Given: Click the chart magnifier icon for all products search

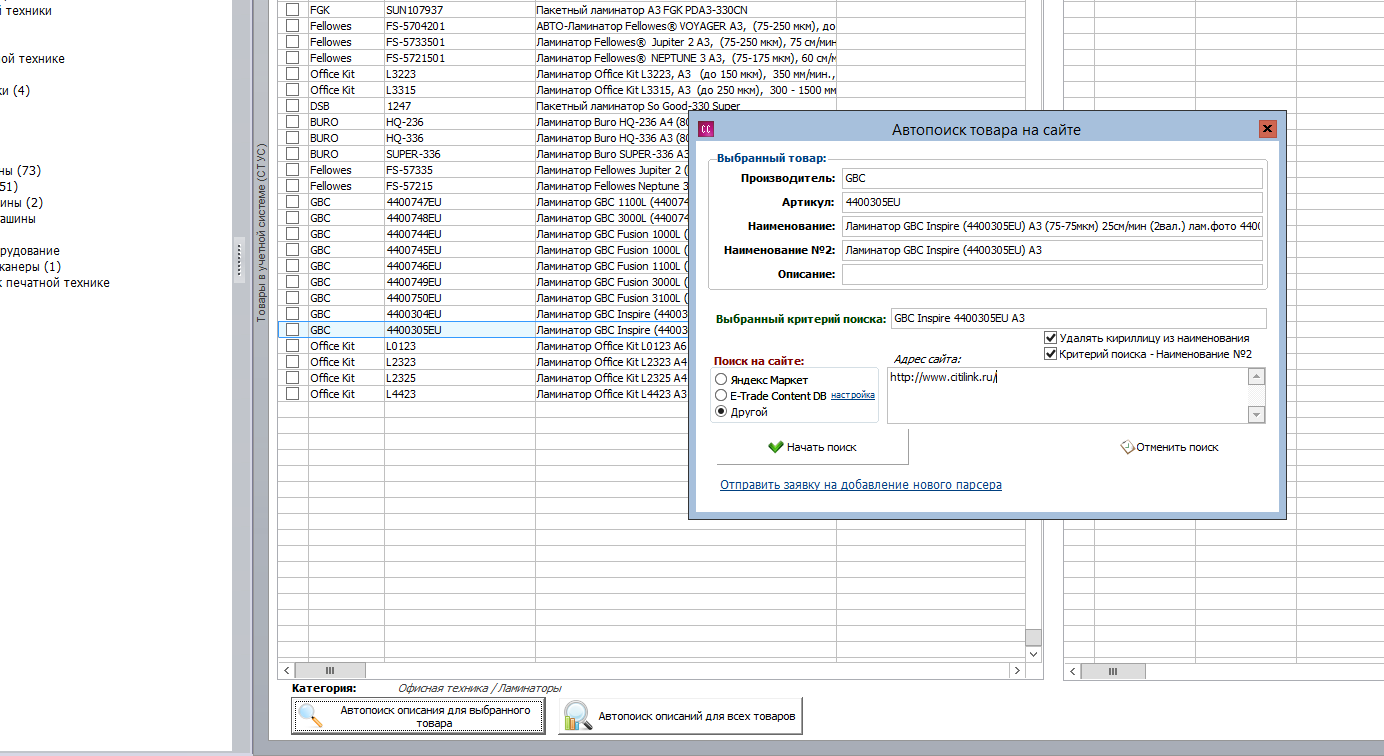Looking at the screenshot, I should coord(576,716).
